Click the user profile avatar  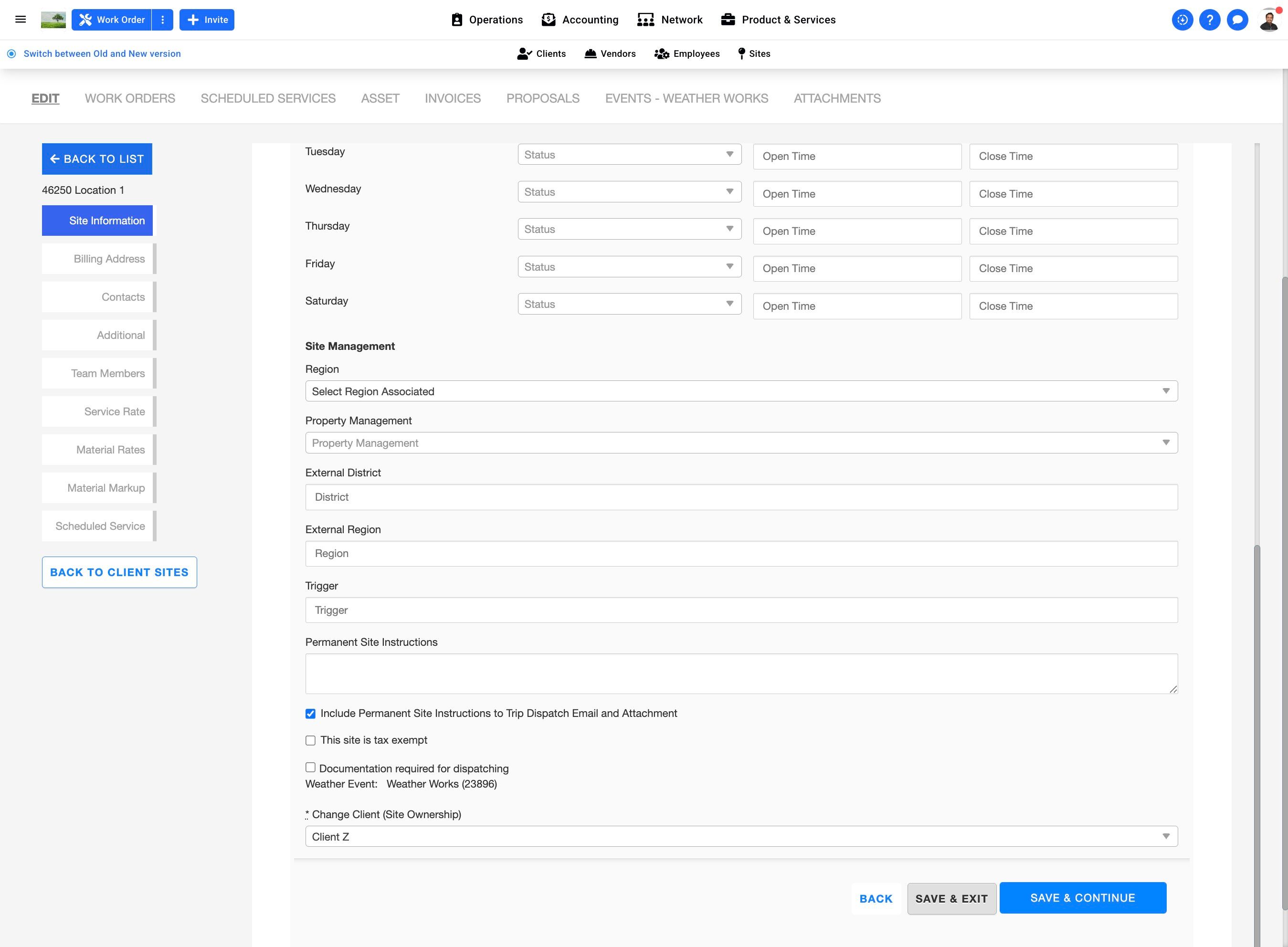[1268, 20]
